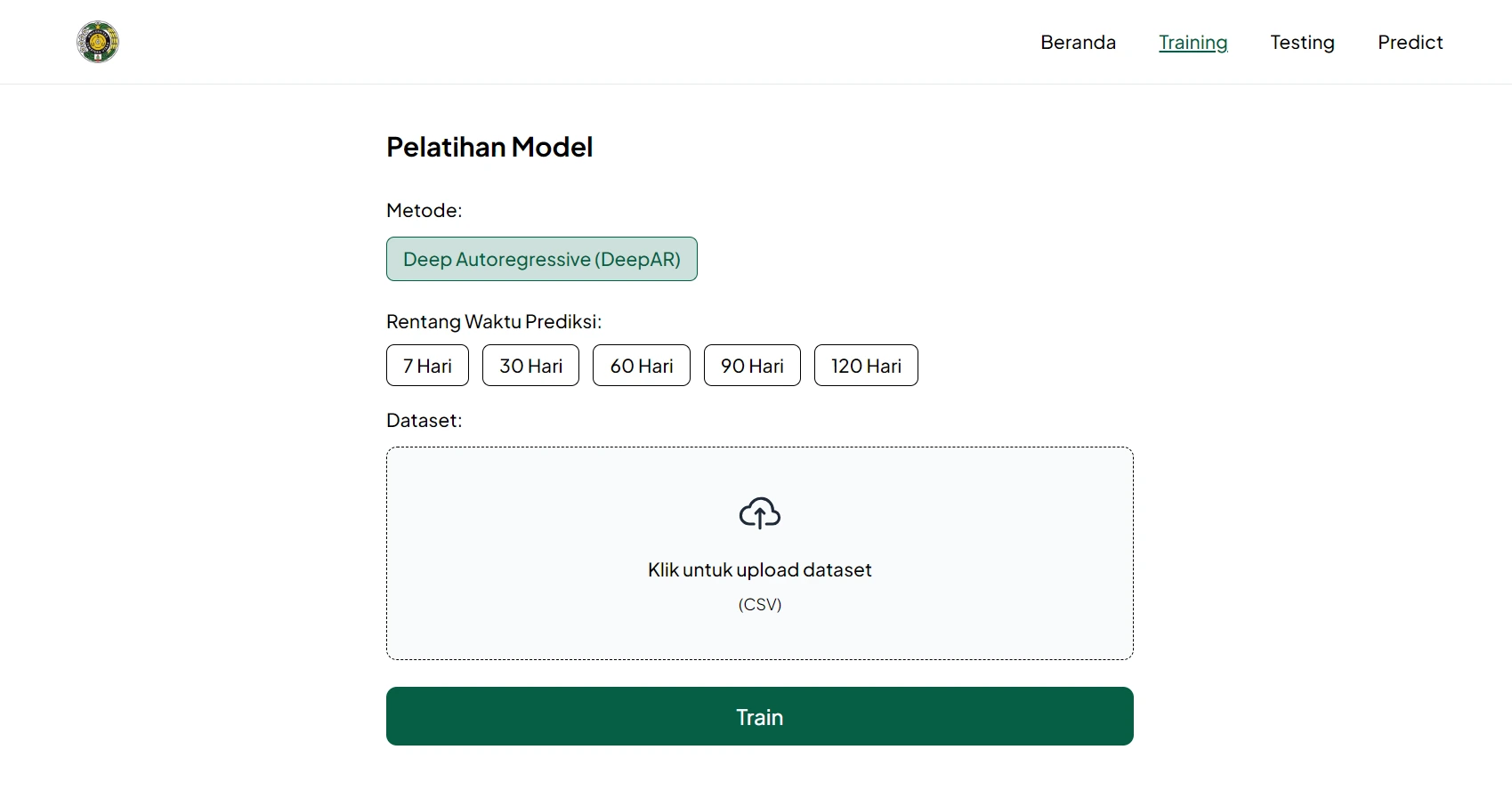The image size is (1512, 798).
Task: Select Deep Autoregressive (DeepAR) method
Action: [x=541, y=259]
